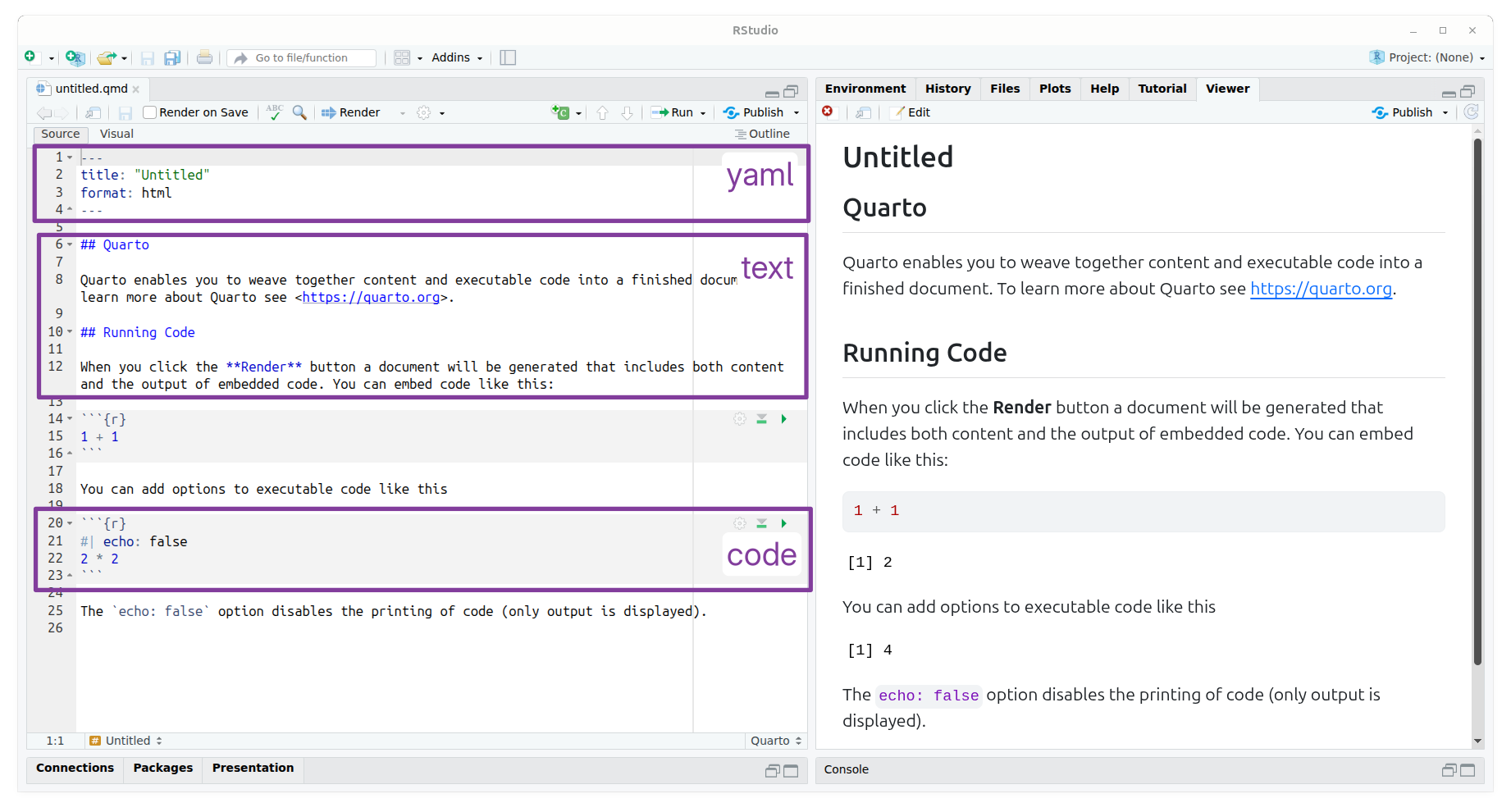
Task: Open https://quarto.org link in Viewer preview
Action: (x=1321, y=289)
